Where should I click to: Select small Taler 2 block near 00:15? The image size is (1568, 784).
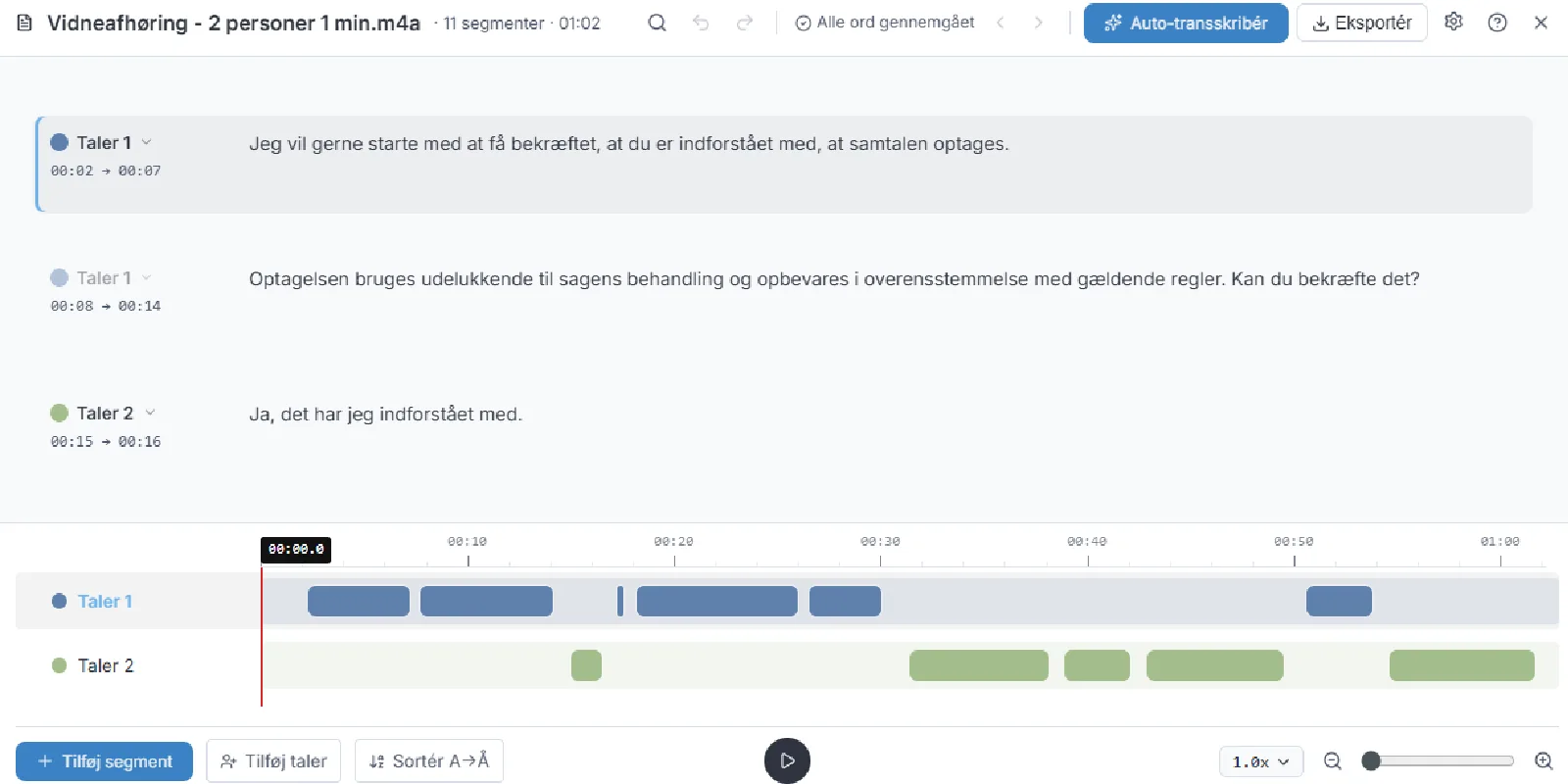coord(586,665)
